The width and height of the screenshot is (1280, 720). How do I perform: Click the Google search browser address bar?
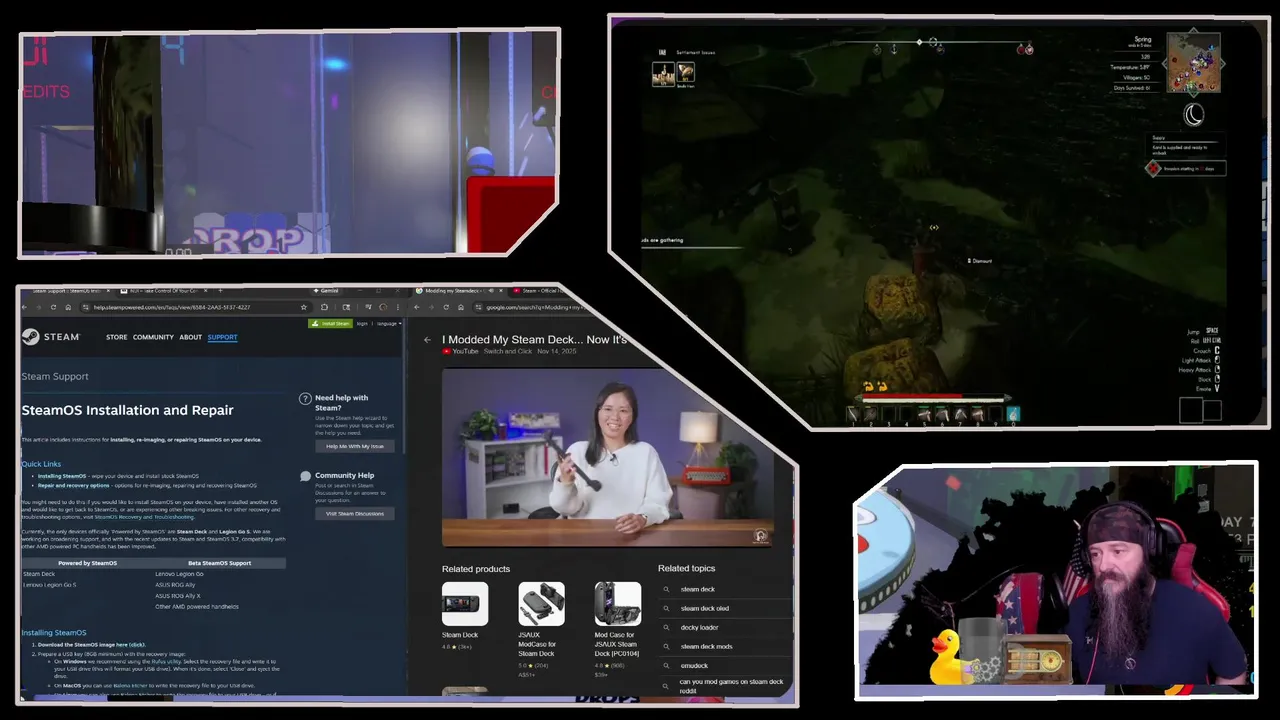coord(531,307)
